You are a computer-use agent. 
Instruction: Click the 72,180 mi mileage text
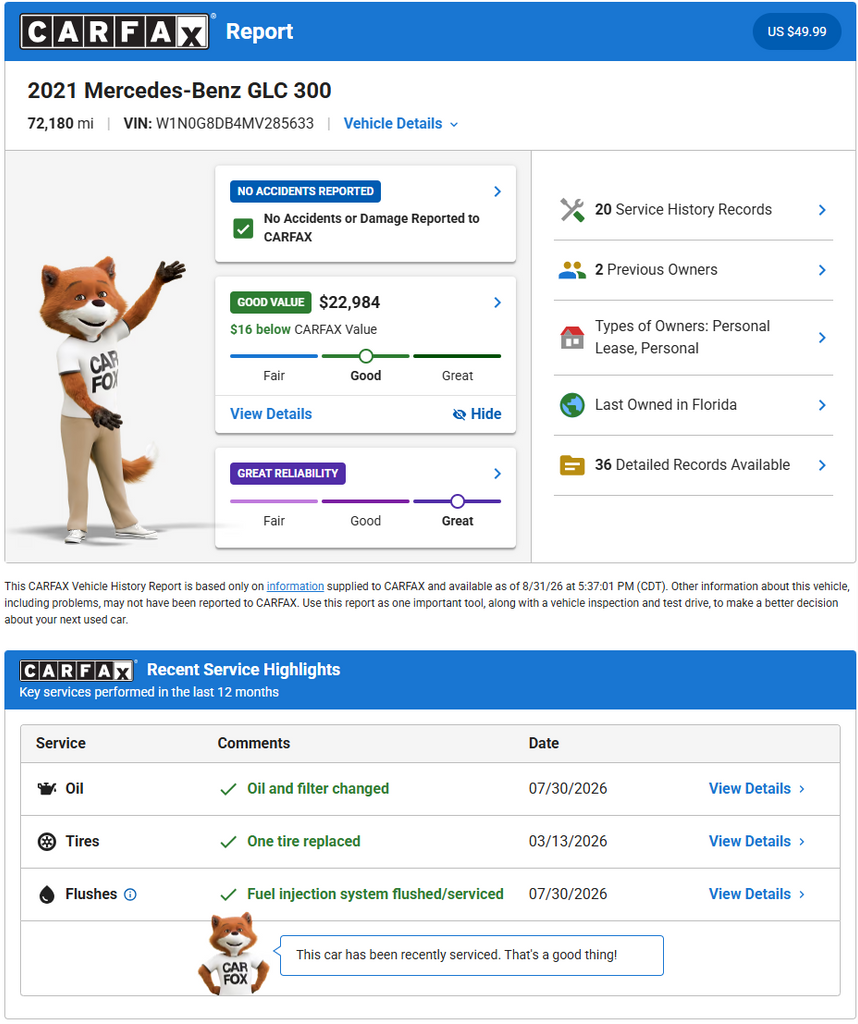60,123
